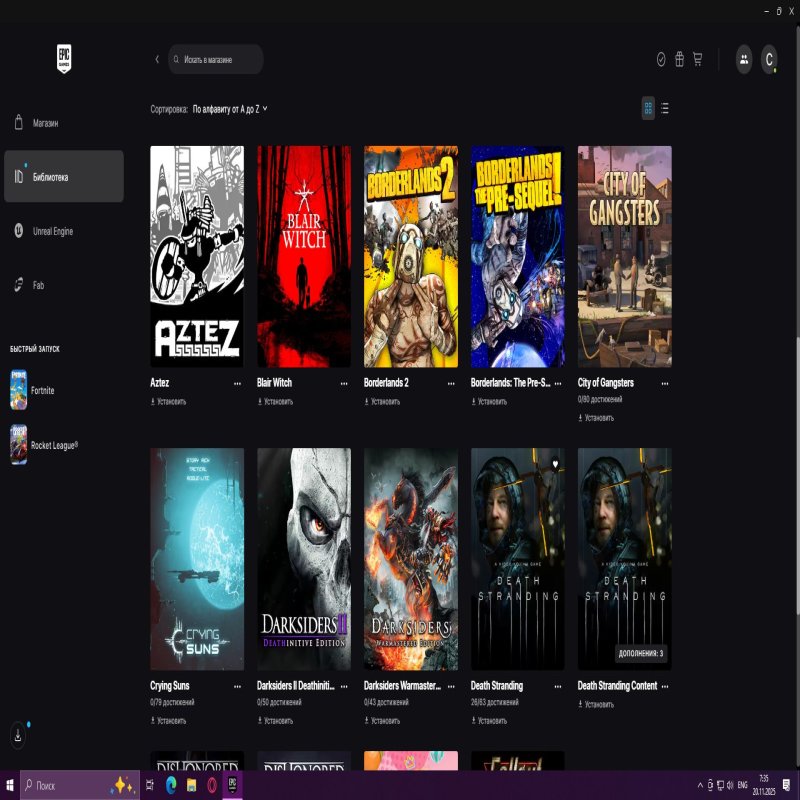Toggle favorite heart on Death Stranding cover
This screenshot has width=800, height=800.
pos(555,463)
